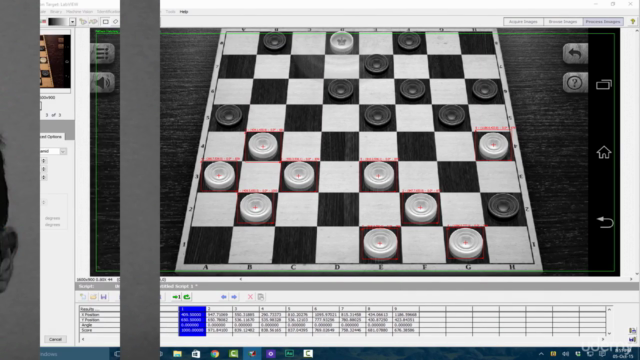Click the Run Once green arrow icon

(x=176, y=297)
